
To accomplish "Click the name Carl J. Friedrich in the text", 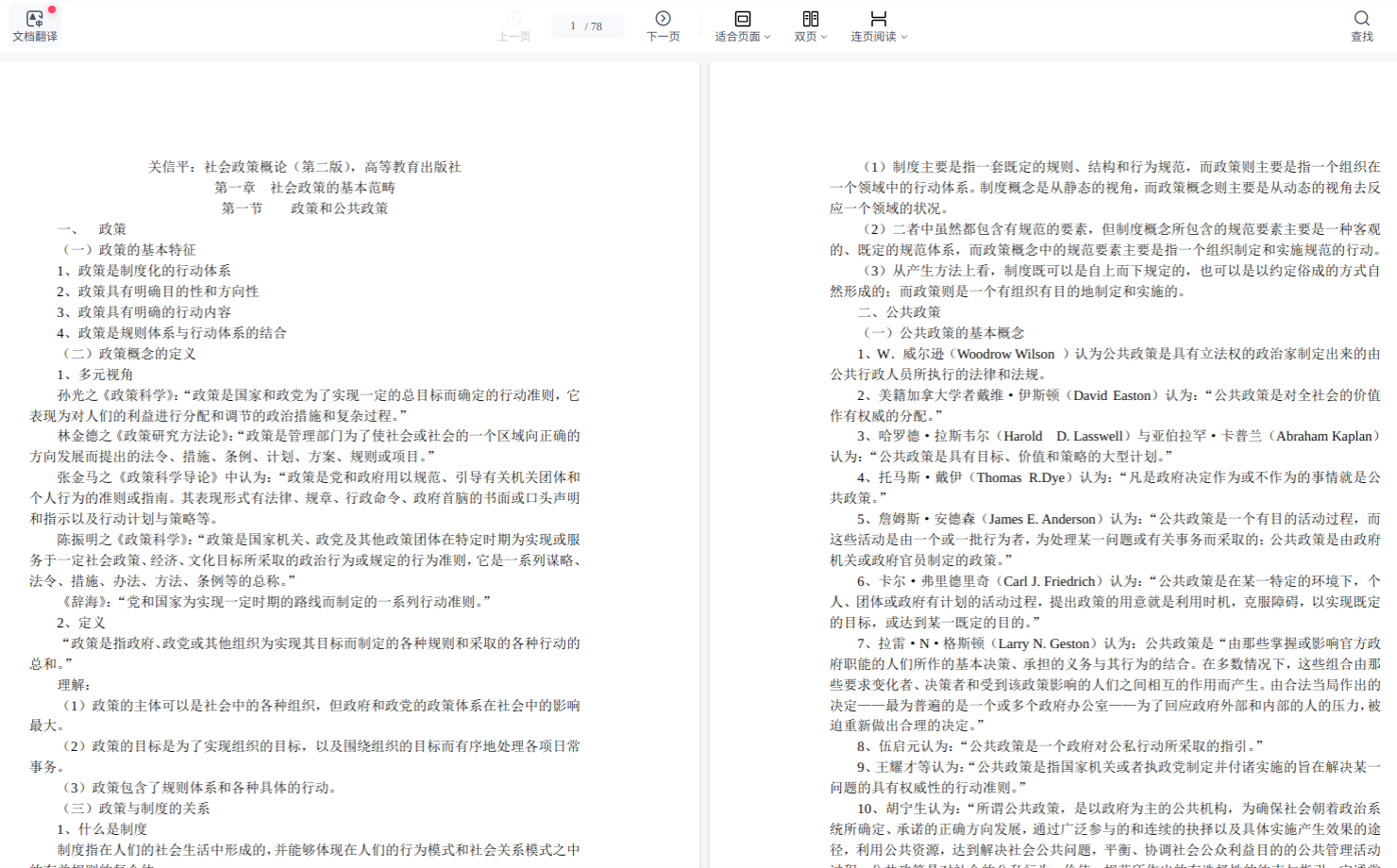I will (1049, 582).
